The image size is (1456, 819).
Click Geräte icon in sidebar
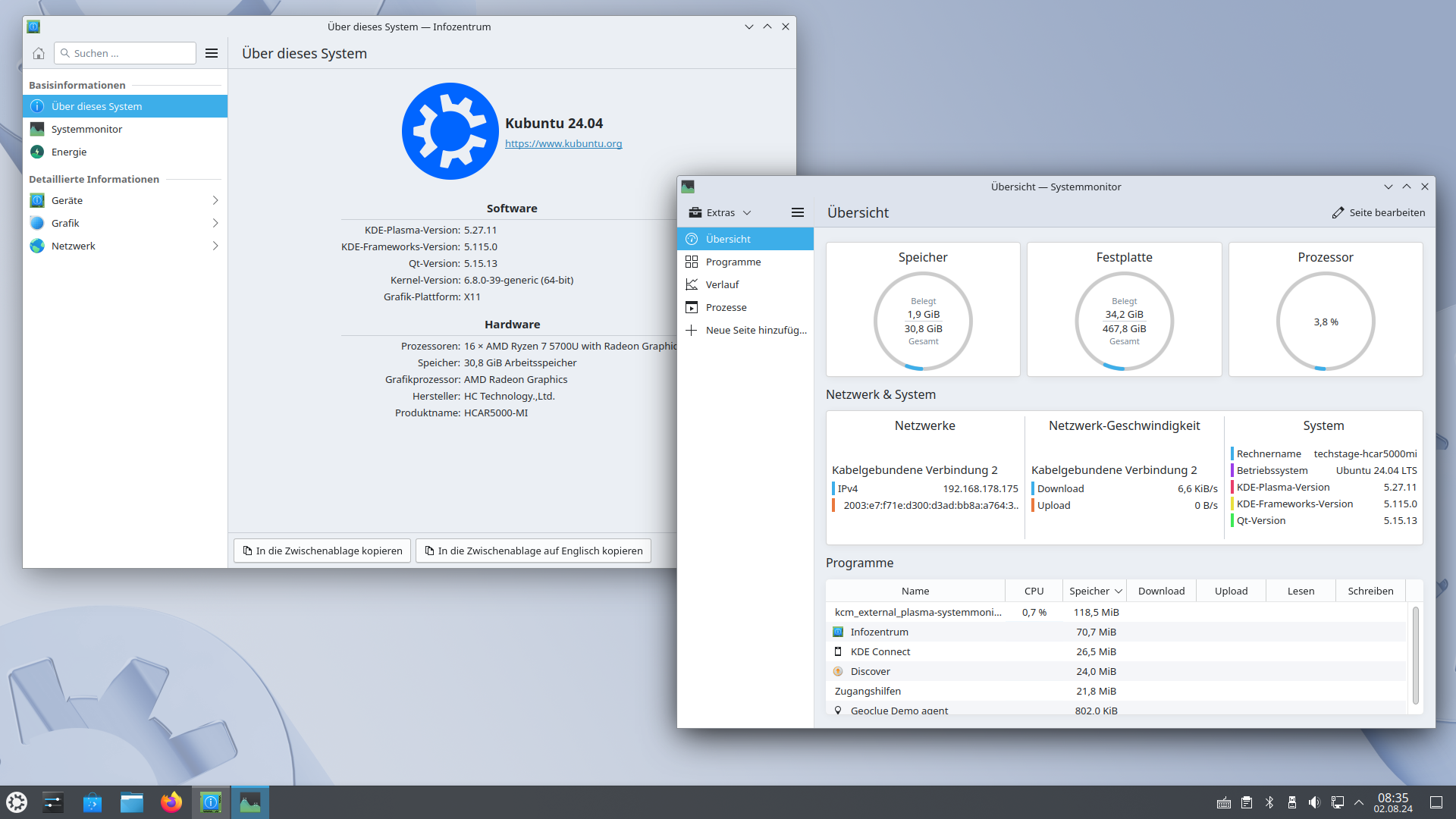click(x=37, y=200)
